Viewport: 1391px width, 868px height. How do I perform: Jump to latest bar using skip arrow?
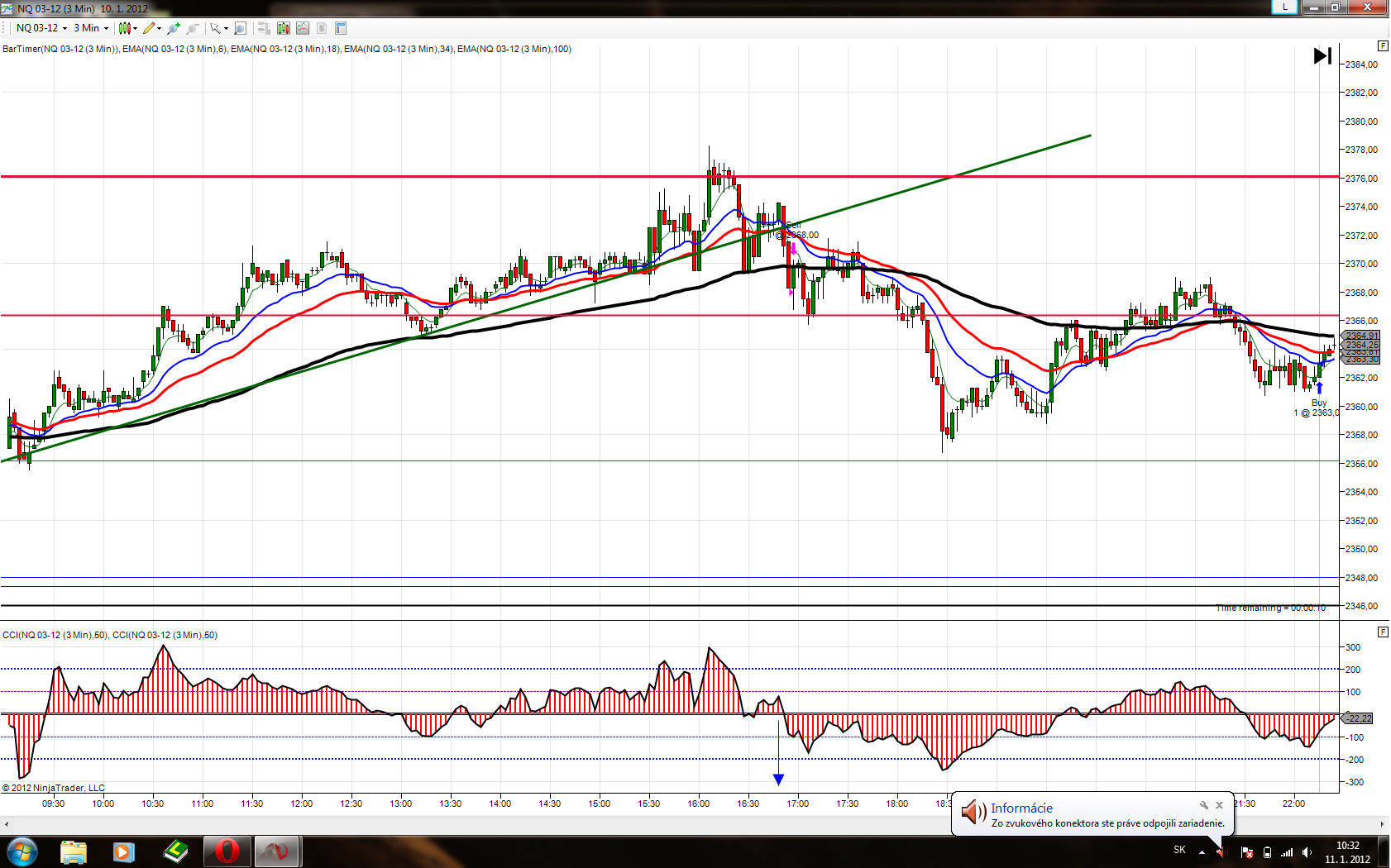point(1322,56)
